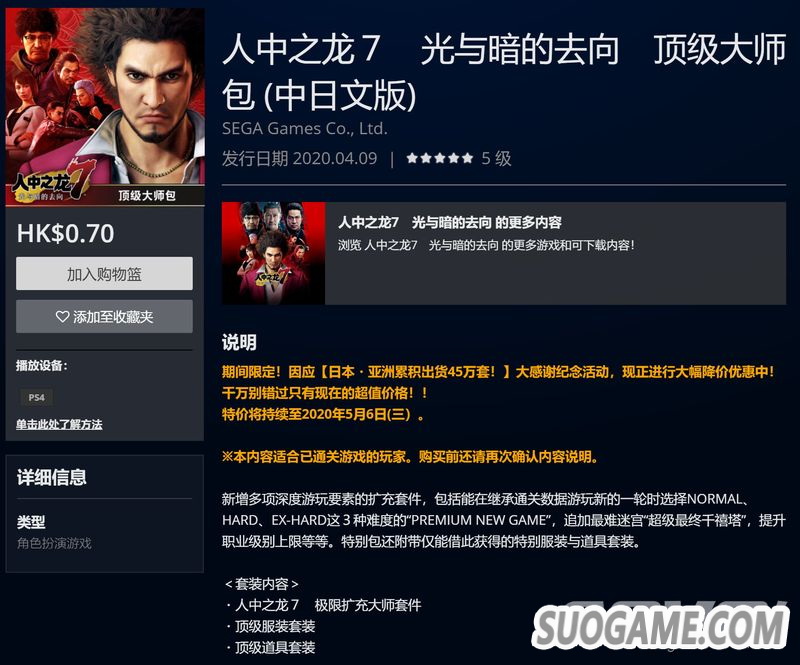
Task: Click the banner title 人中之龙7 光与暗的去向 的更多内容
Action: (449, 223)
